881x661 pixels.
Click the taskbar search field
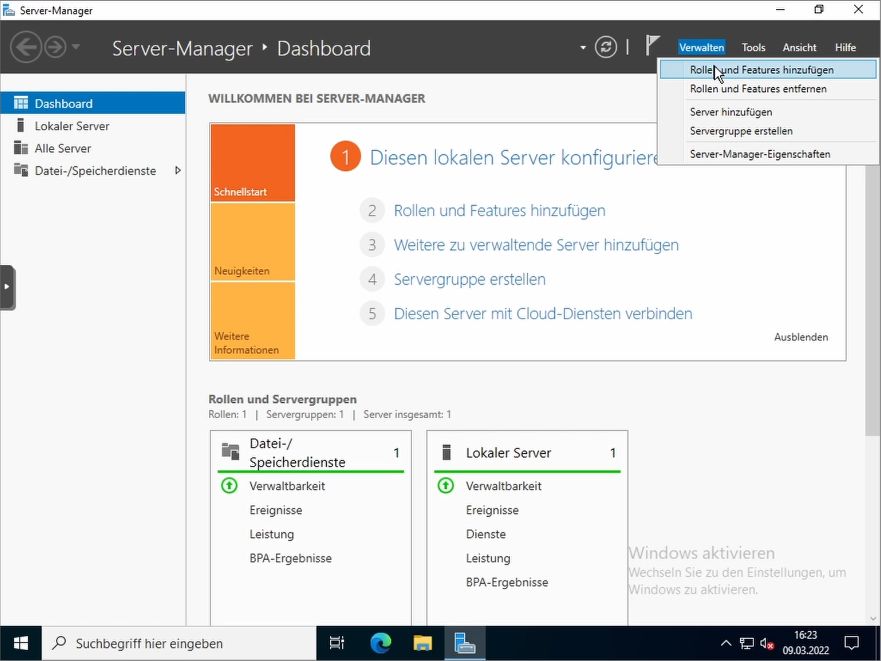coord(179,643)
